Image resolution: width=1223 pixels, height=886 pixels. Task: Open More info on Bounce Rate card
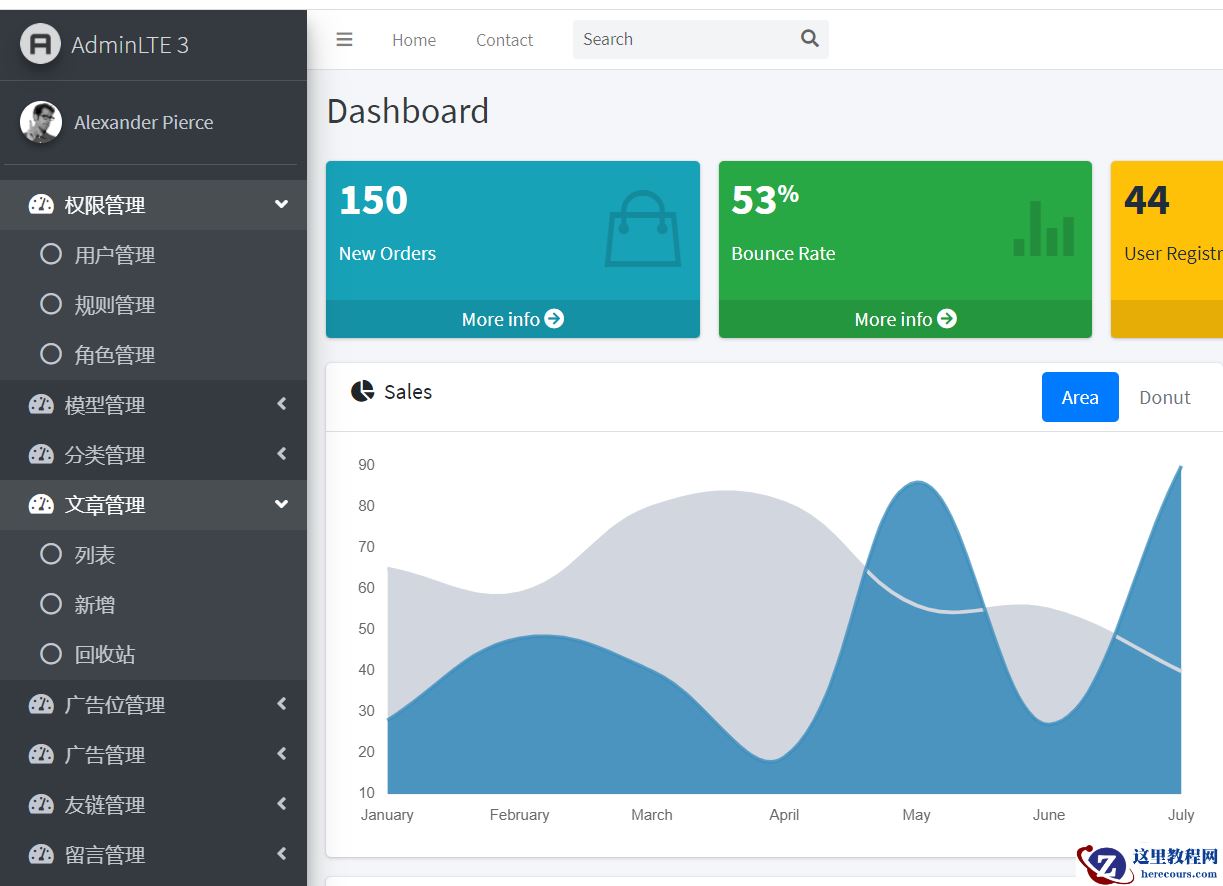click(905, 319)
